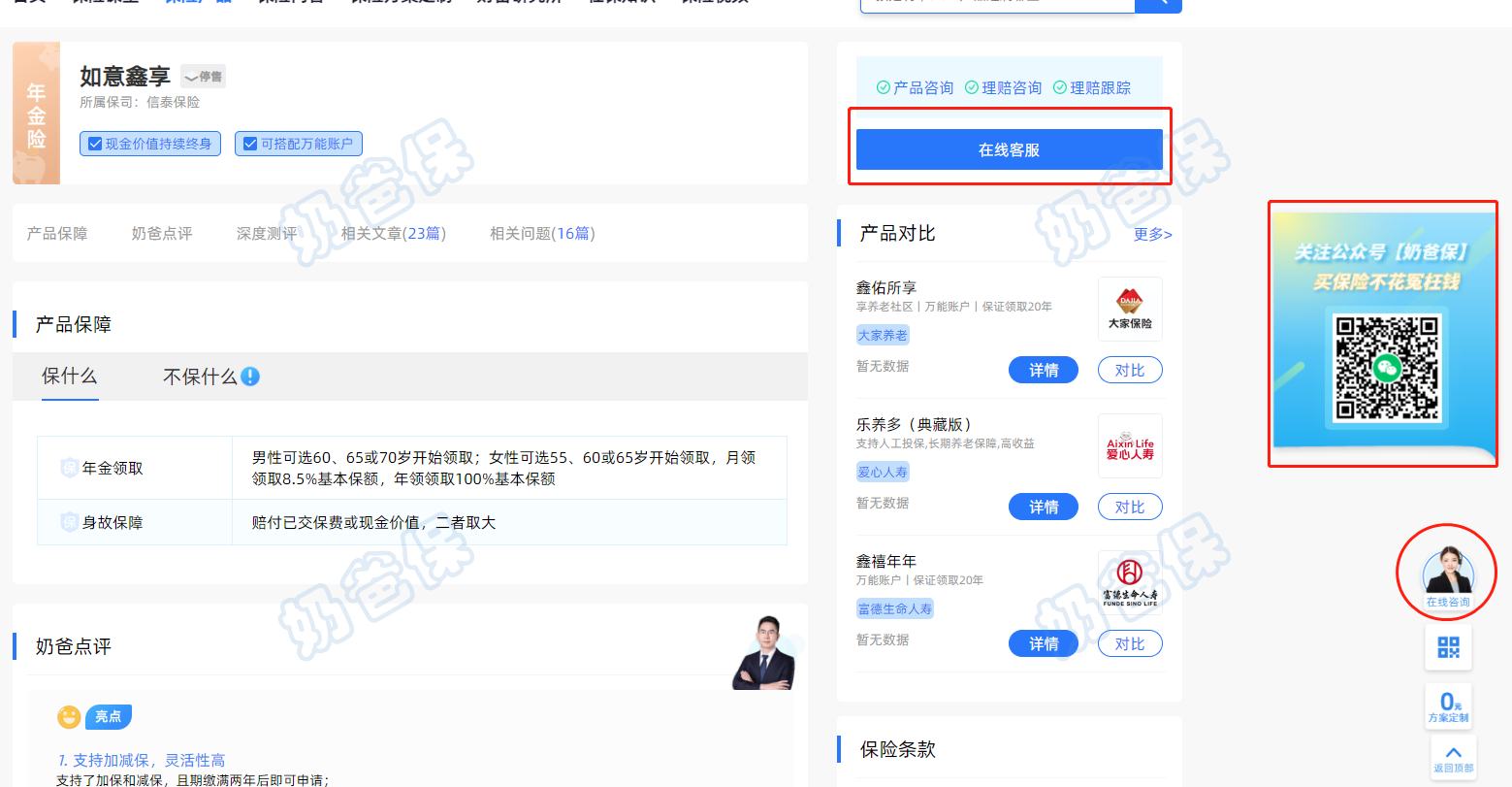Open the 0元 方案定制 sidebar icon
Screen dimensions: 1512x787
tap(1448, 705)
